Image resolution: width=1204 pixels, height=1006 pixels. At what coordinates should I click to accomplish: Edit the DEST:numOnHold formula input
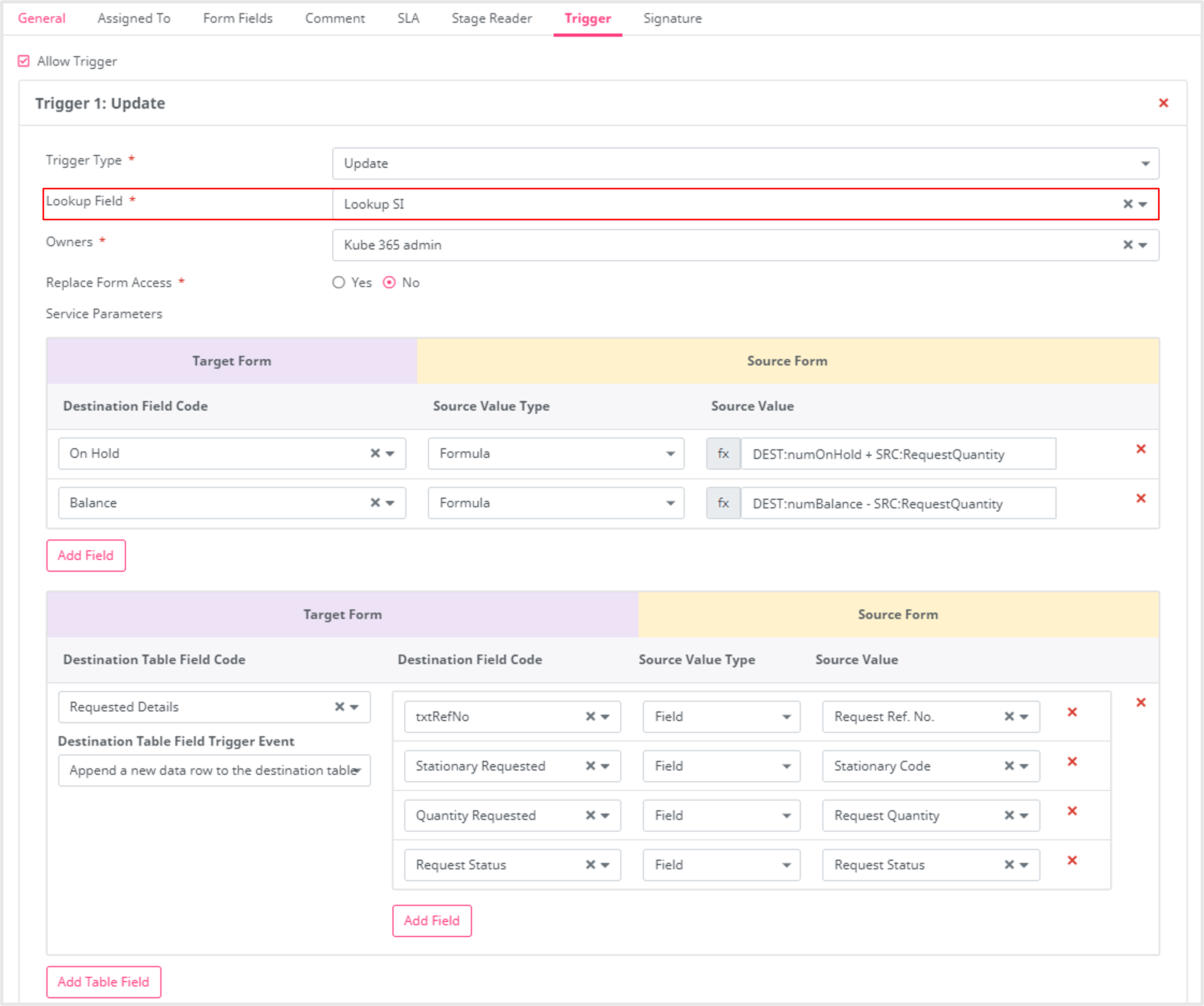(898, 454)
